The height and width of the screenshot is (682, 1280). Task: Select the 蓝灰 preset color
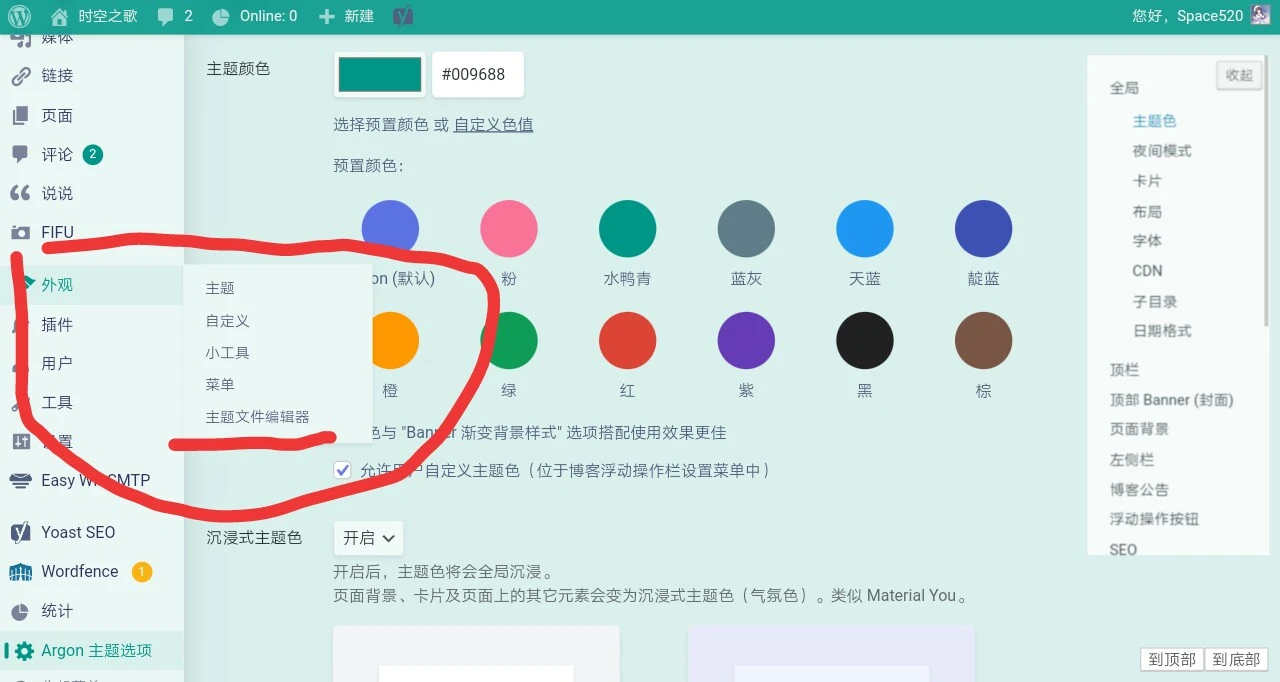click(746, 228)
